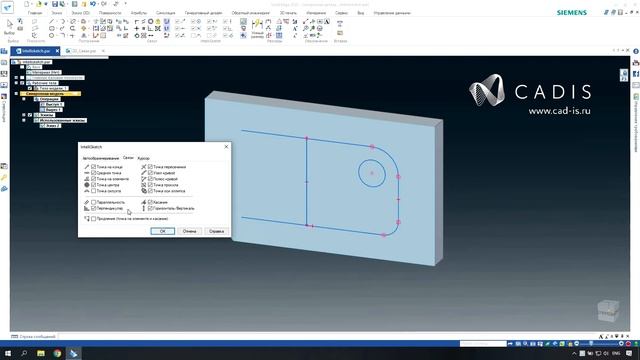Screen dimensions: 640x360
Task: Click the New document icon in quick access toolbar
Action: click(27, 4)
